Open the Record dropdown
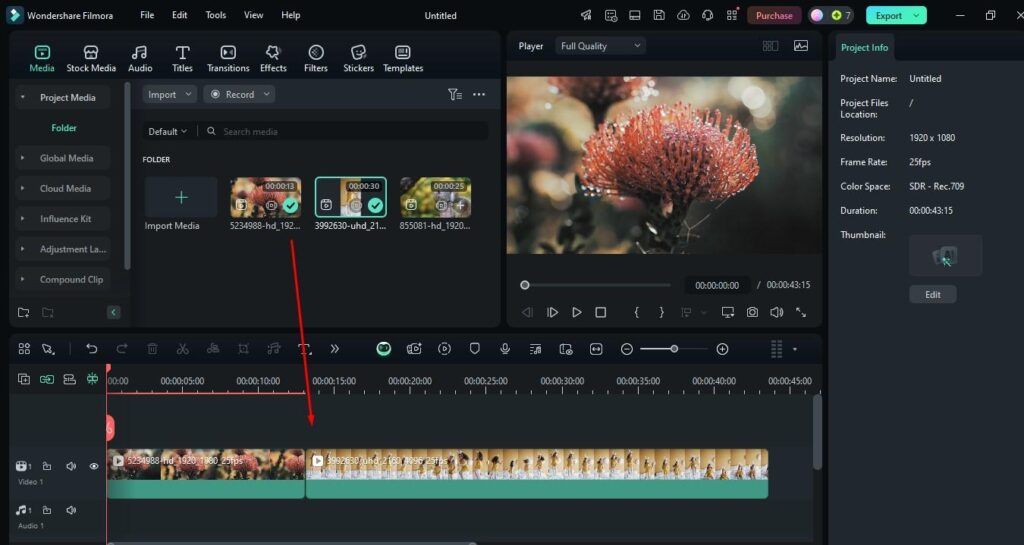Image resolution: width=1024 pixels, height=545 pixels. click(x=239, y=95)
